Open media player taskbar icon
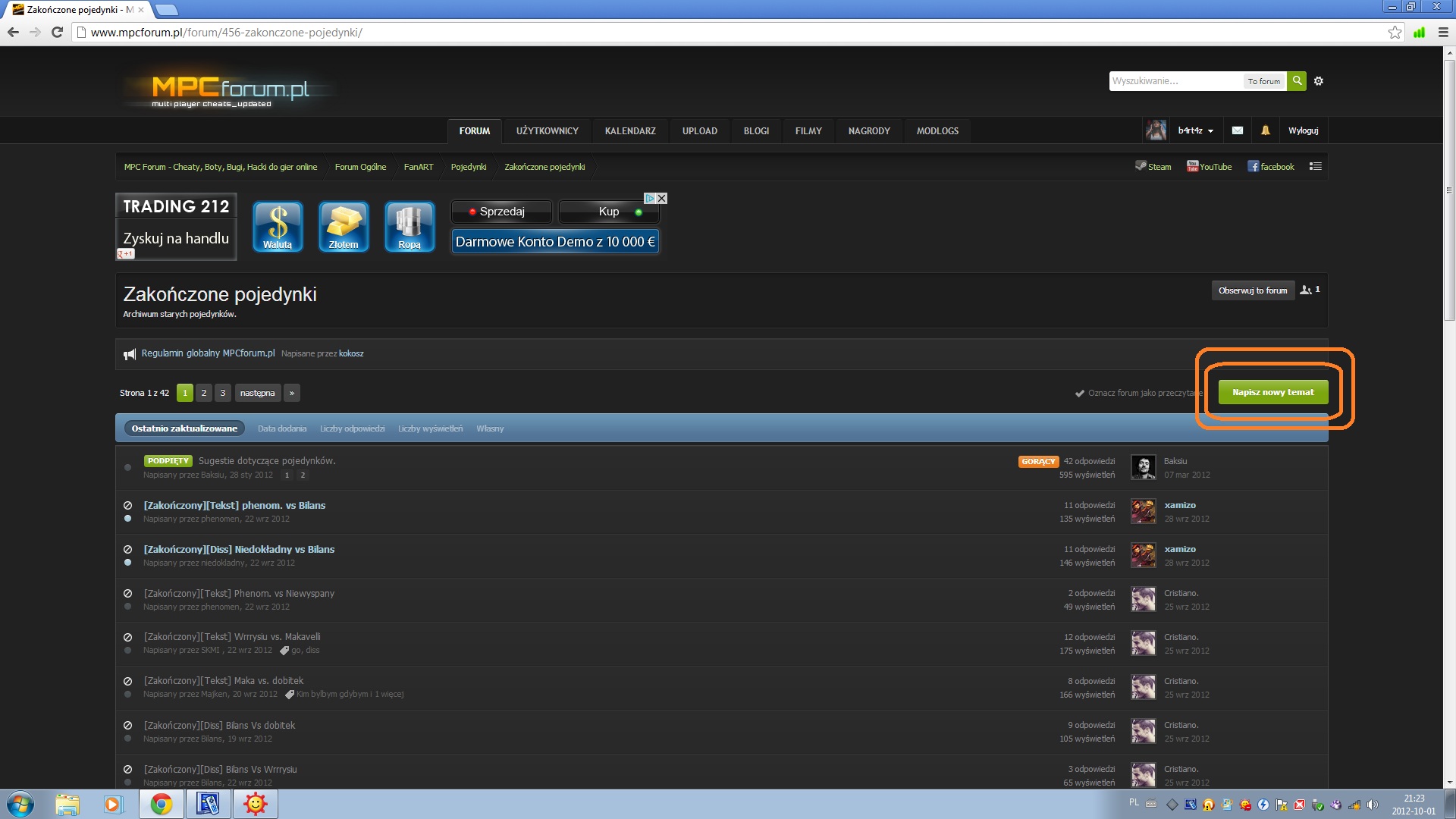Viewport: 1456px width, 819px height. coord(113,804)
